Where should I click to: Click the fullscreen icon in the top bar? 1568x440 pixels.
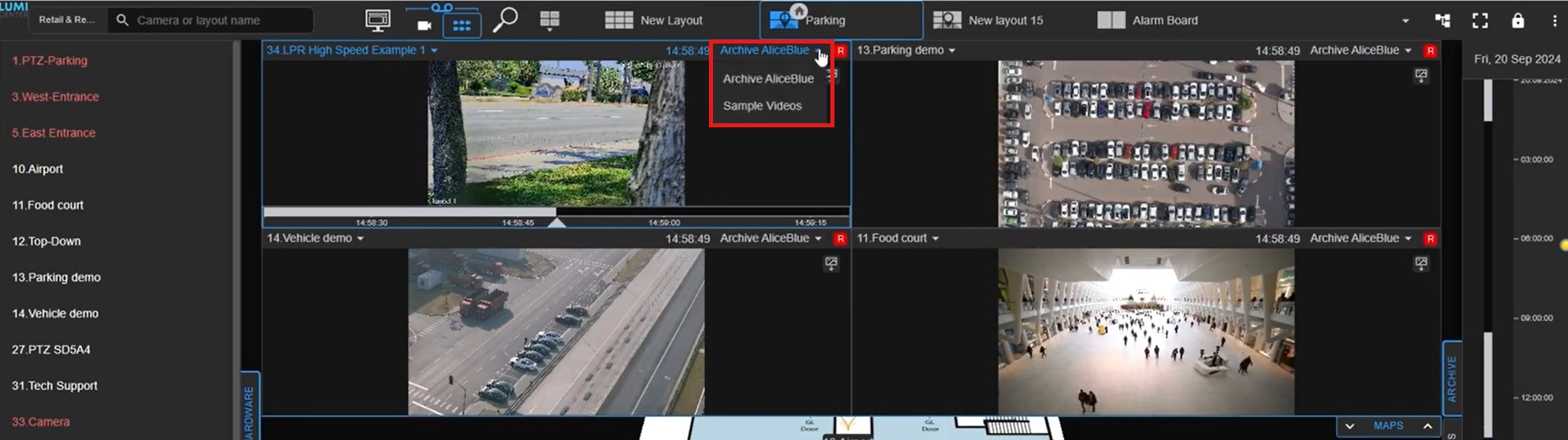(1479, 21)
